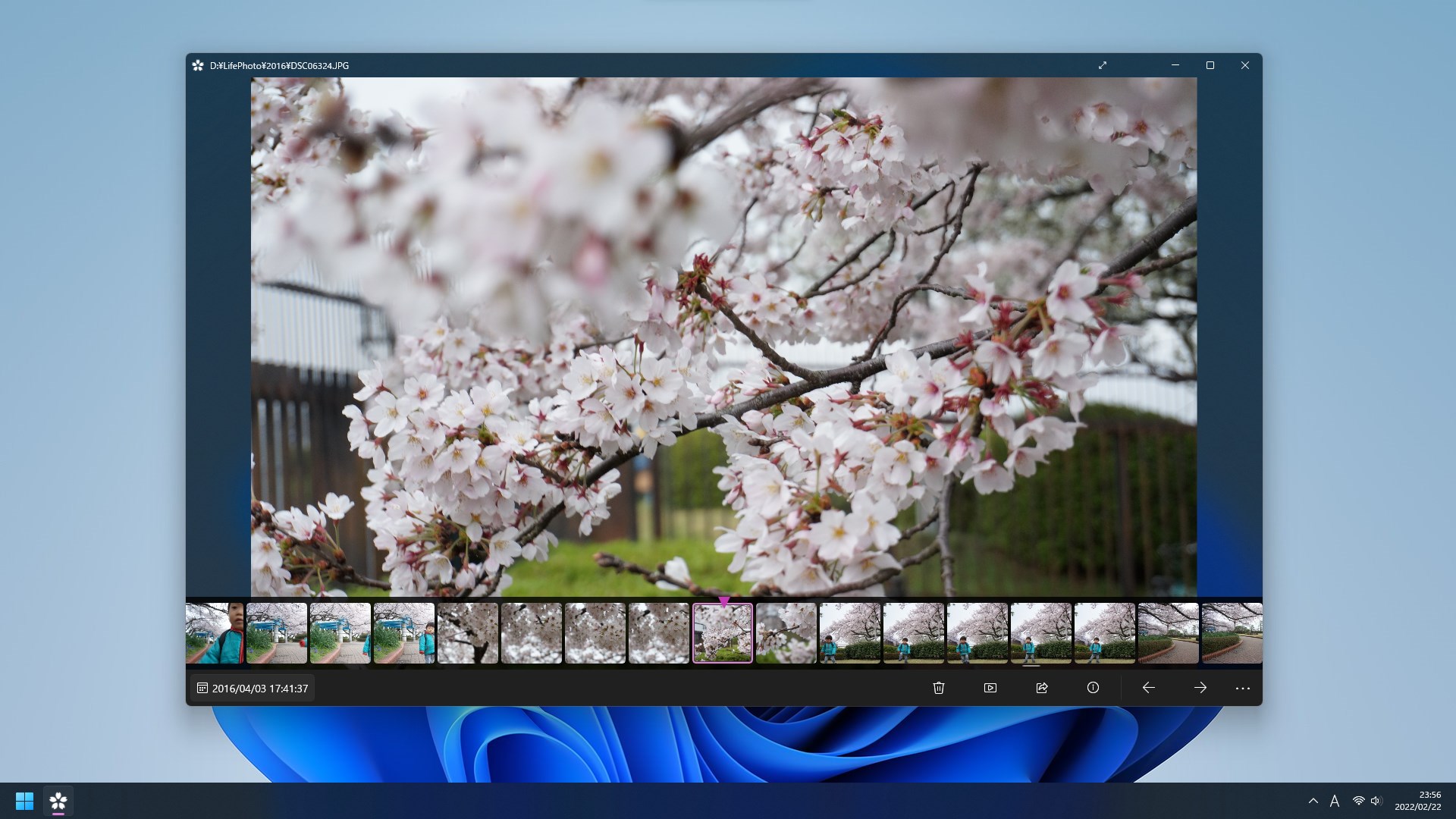Image resolution: width=1456 pixels, height=819 pixels.
Task: Open the three-dots more menu
Action: point(1242,688)
